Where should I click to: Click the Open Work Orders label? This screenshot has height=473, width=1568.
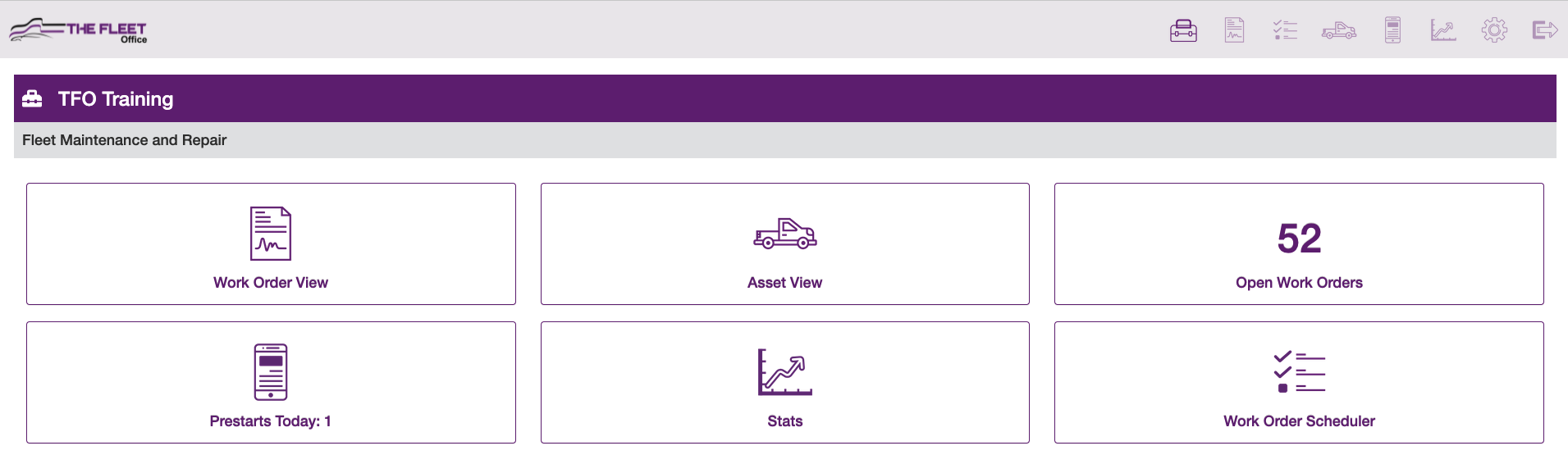coord(1299,283)
